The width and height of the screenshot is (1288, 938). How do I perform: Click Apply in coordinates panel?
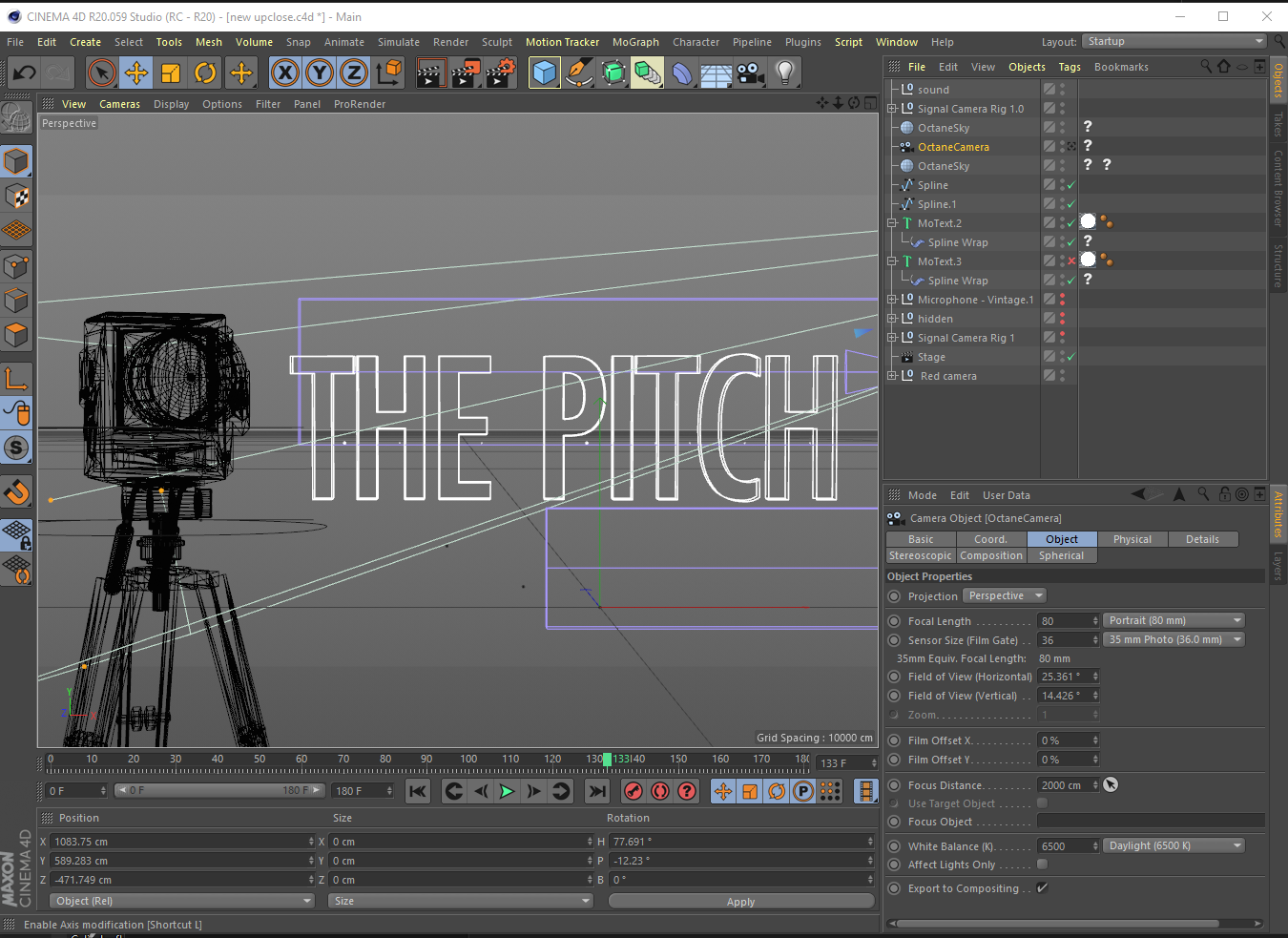click(741, 901)
